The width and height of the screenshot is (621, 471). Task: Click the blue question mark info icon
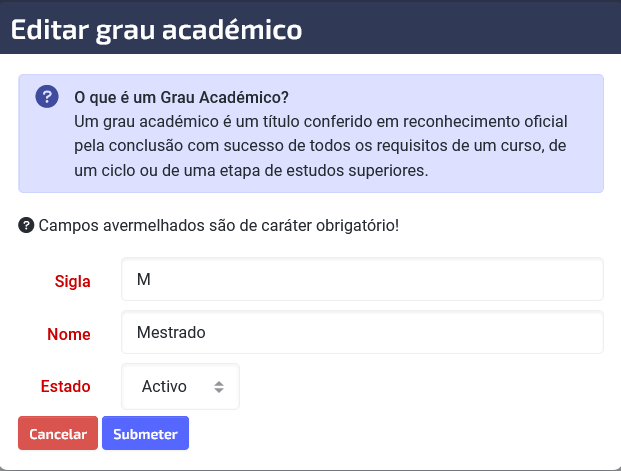[x=47, y=97]
